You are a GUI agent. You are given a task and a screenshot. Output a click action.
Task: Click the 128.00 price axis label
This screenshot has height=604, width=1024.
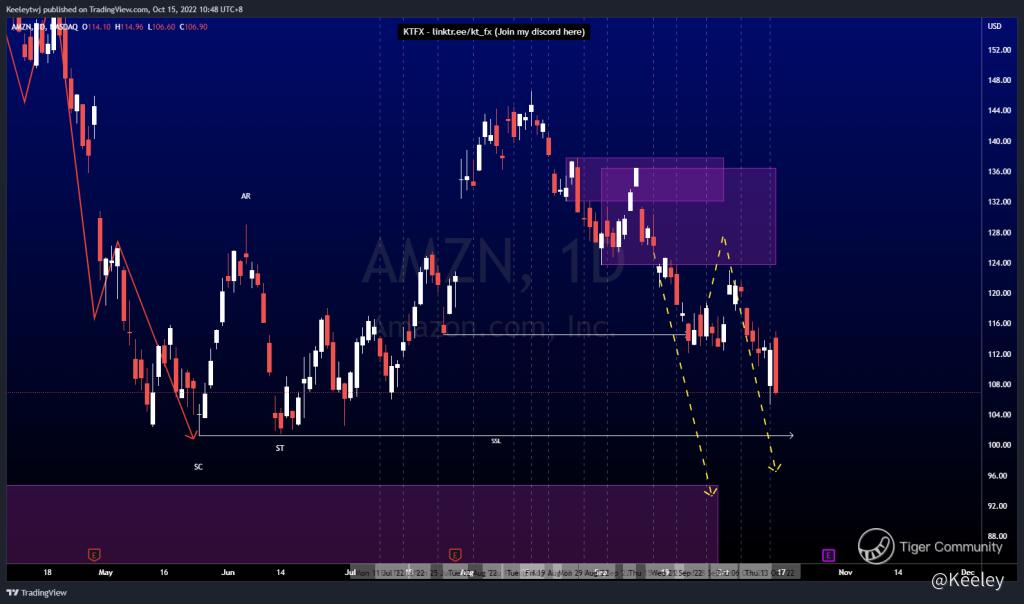point(999,232)
